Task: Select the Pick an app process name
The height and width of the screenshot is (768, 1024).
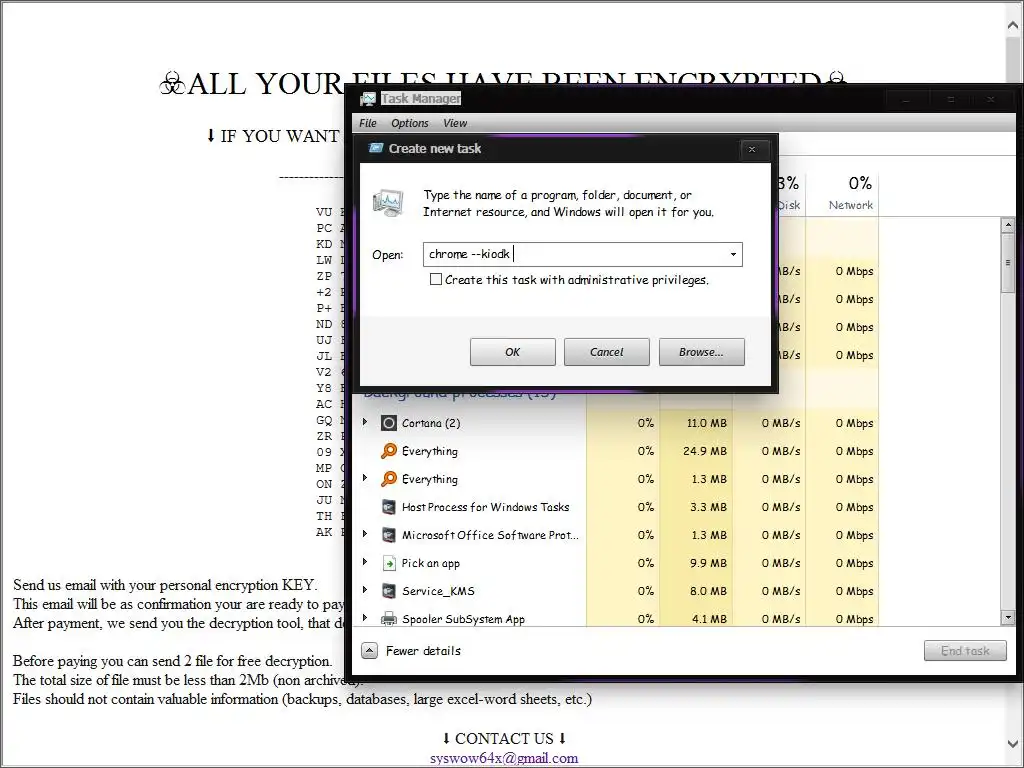Action: (430, 563)
